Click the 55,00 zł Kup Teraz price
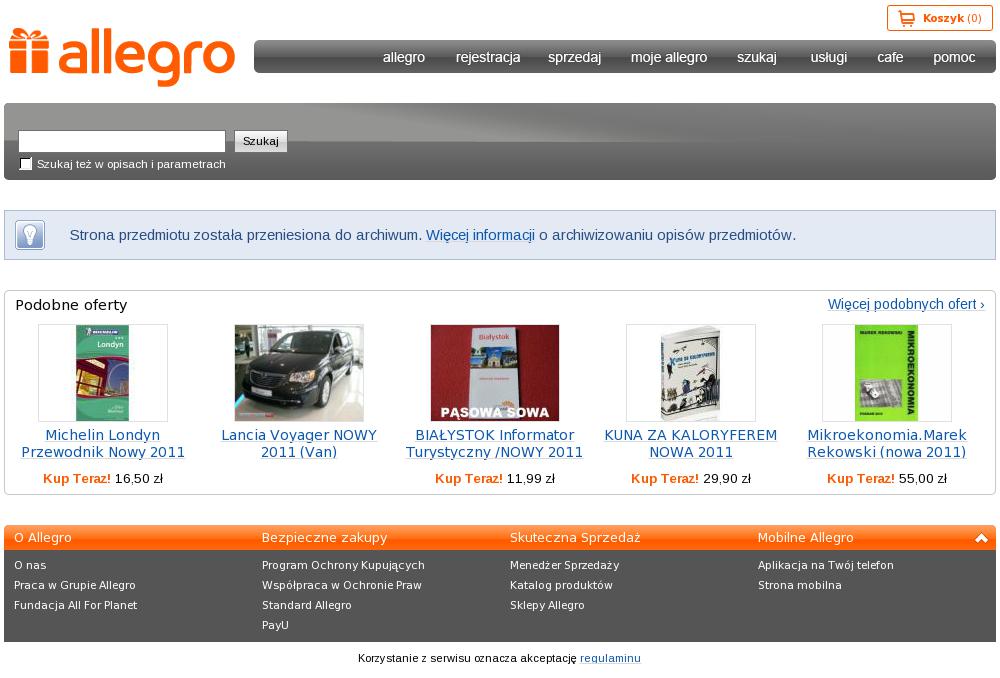1000x678 pixels. [886, 478]
